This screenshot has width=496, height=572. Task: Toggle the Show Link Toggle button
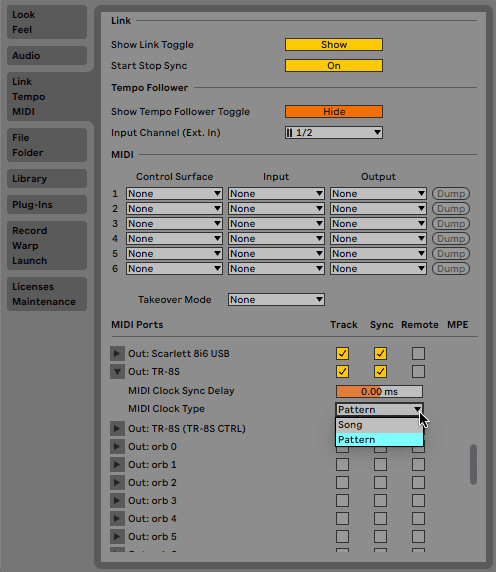(334, 45)
